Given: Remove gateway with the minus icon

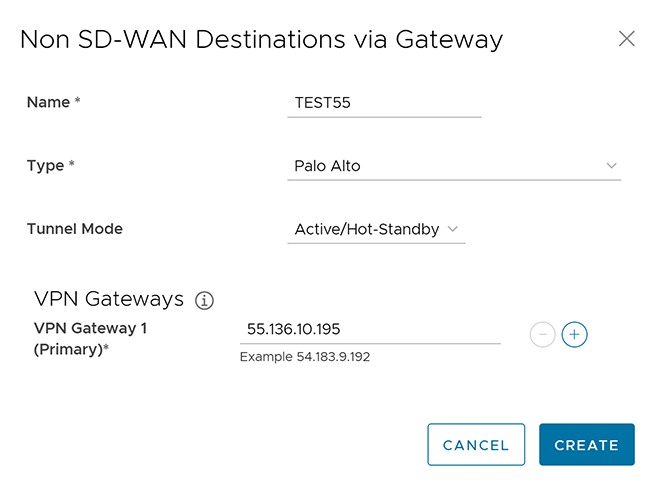Looking at the screenshot, I should coord(542,335).
